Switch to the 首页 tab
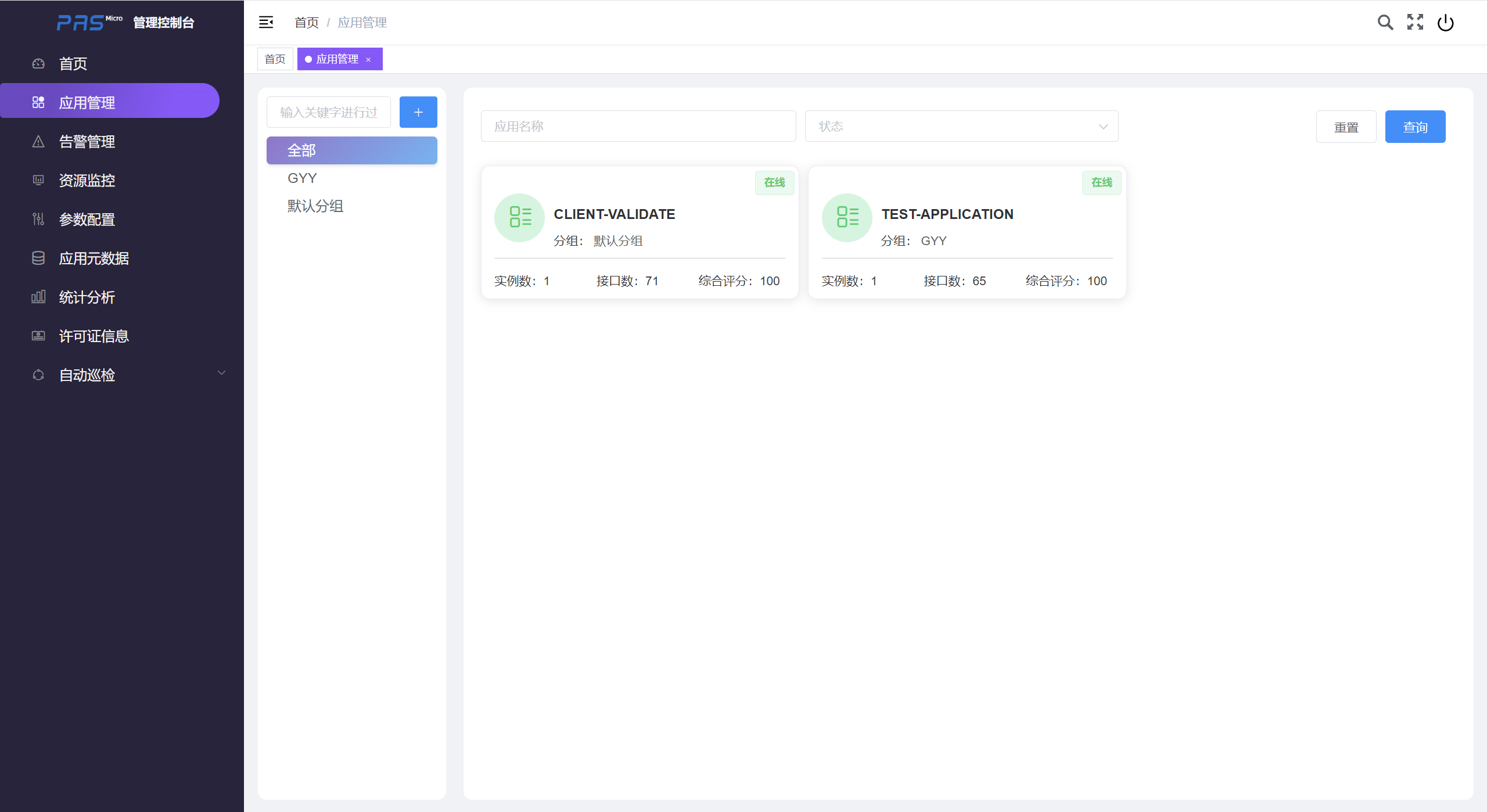Screen dimensions: 1487x812 pyautogui.click(x=275, y=59)
